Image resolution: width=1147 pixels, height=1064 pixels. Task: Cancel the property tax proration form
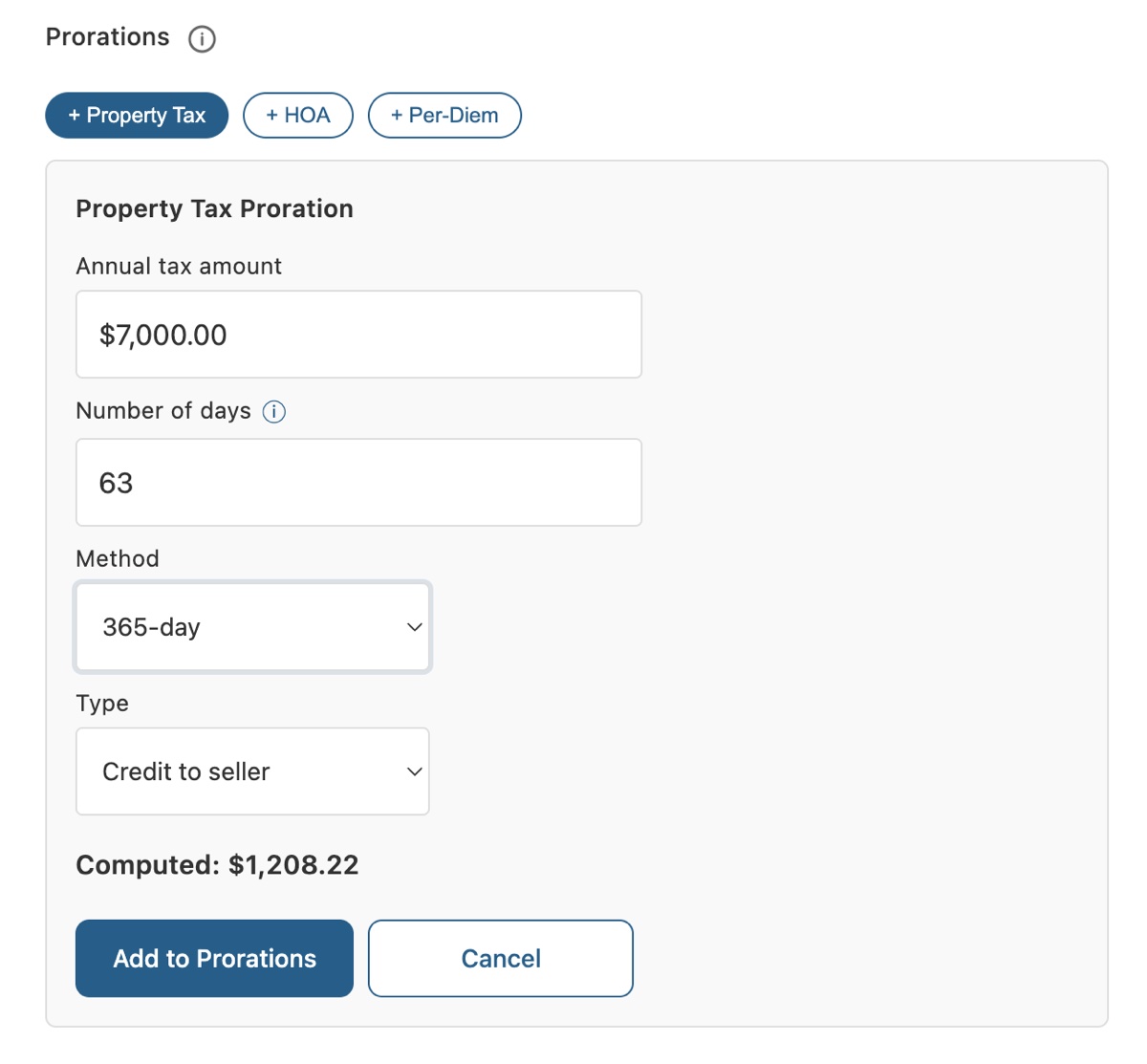501,959
